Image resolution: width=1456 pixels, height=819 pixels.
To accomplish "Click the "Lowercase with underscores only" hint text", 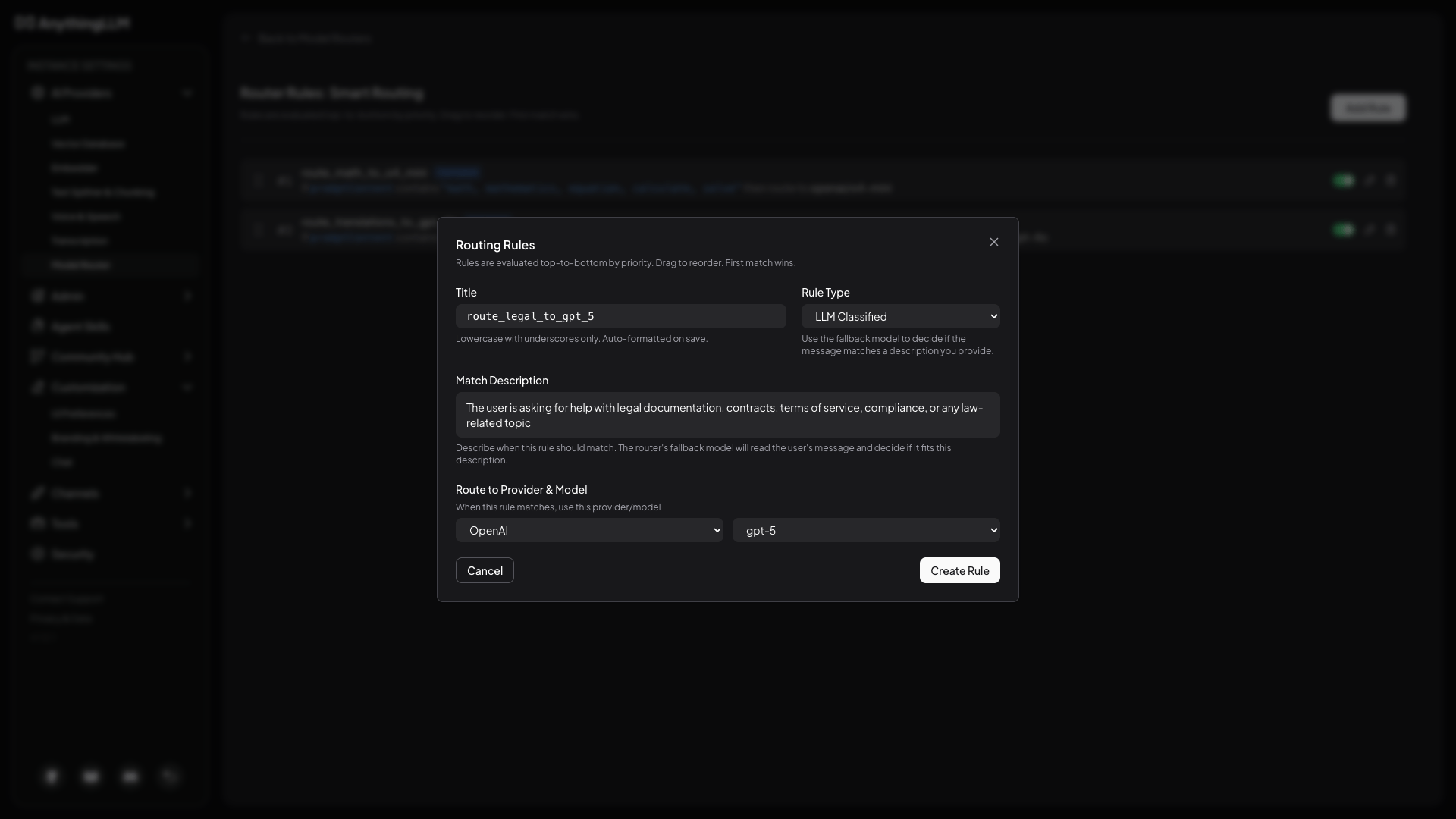I will (582, 339).
